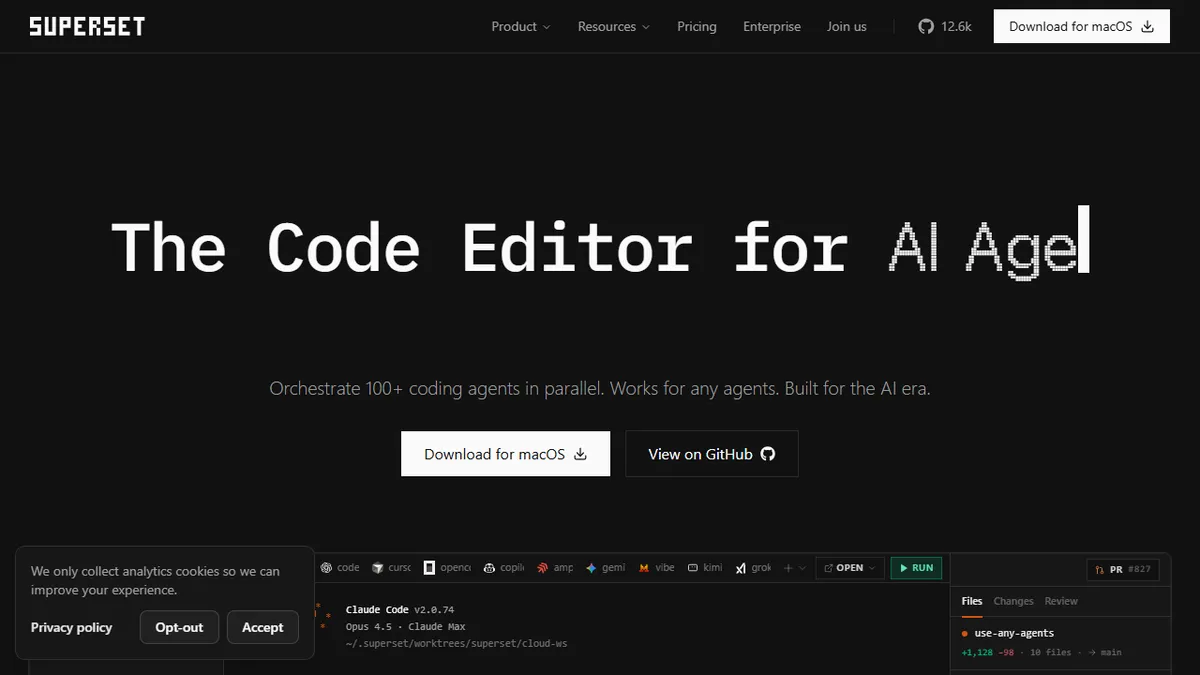Click the Opus 4.5 · Claude Max line
Viewport: 1200px width, 675px height.
click(x=405, y=626)
